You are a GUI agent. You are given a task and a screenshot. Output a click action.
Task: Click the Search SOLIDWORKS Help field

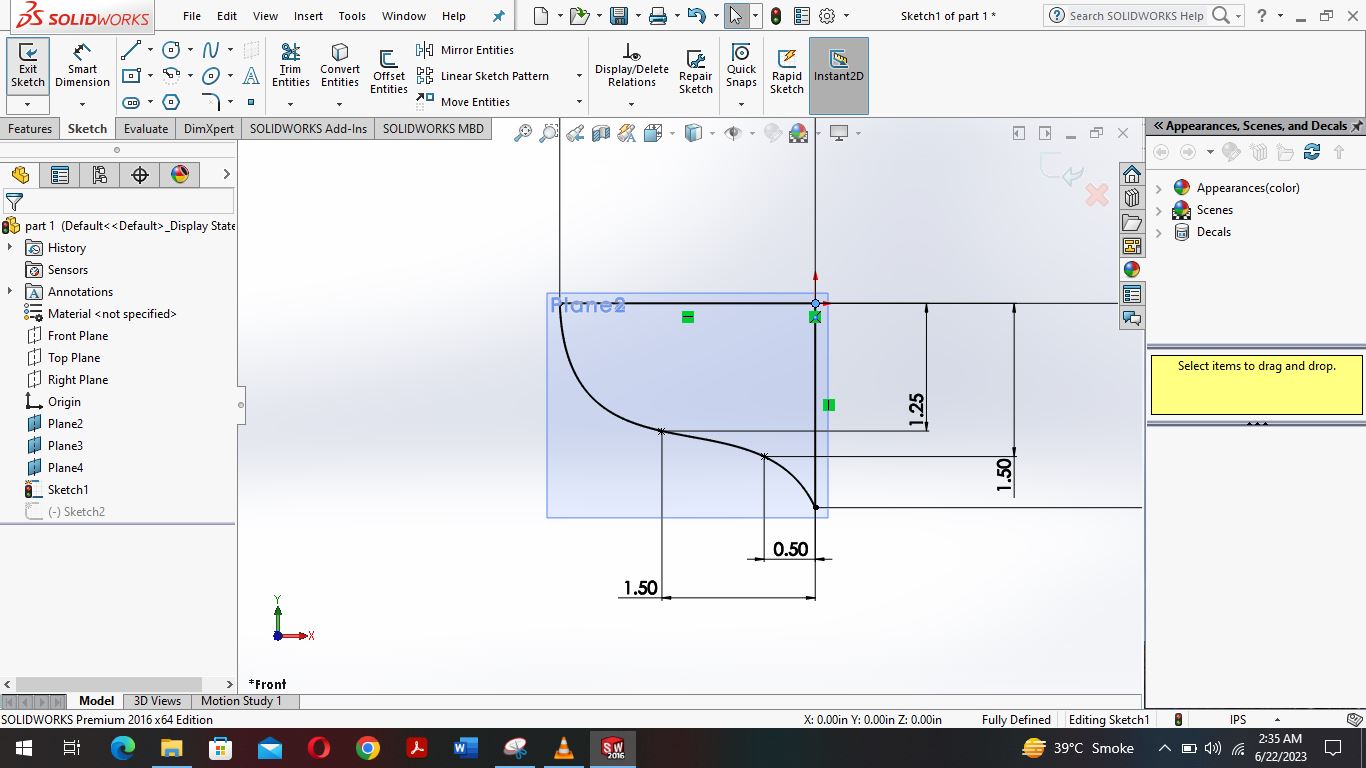(x=1136, y=16)
